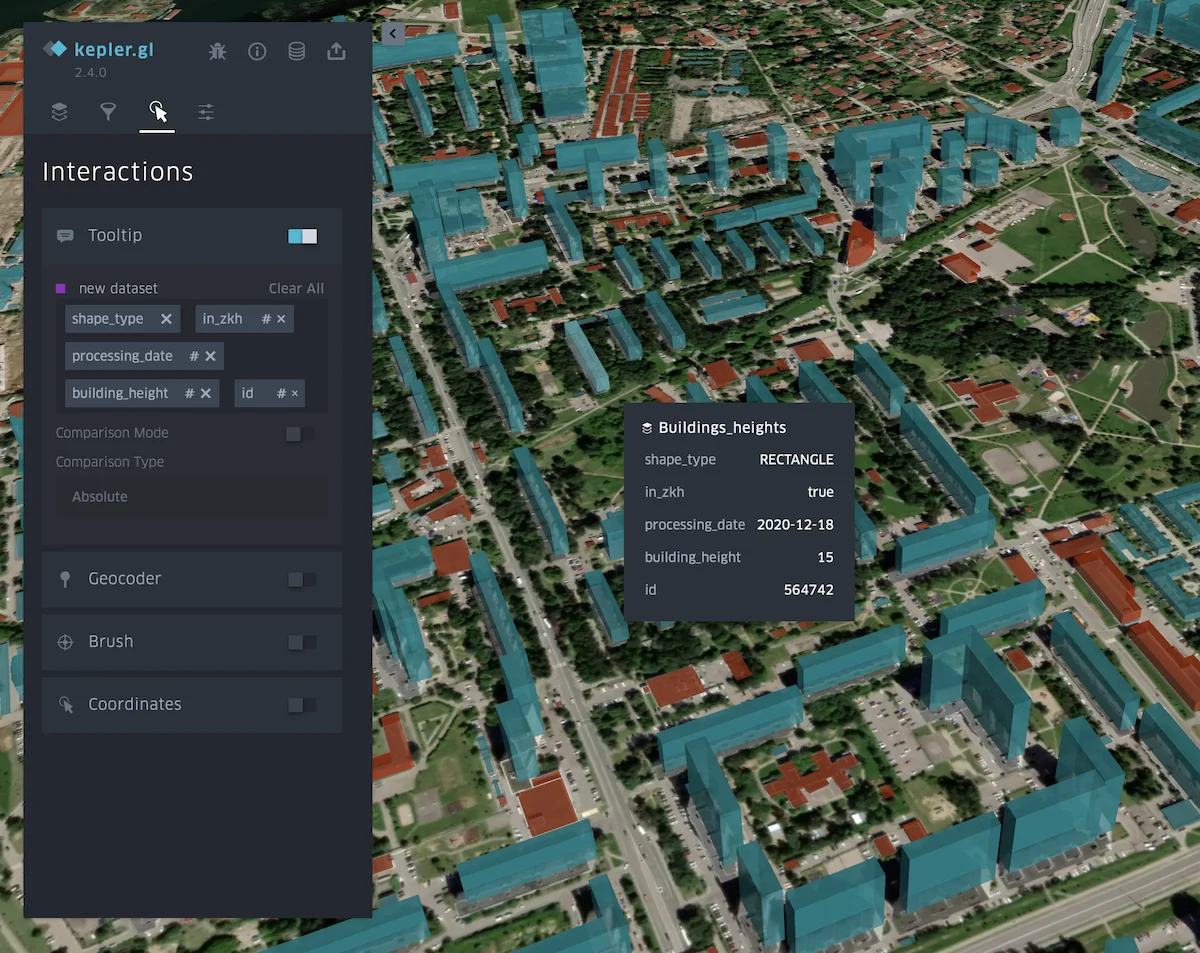Image resolution: width=1200 pixels, height=953 pixels.
Task: Remove the shape_type field chip
Action: pyautogui.click(x=166, y=319)
